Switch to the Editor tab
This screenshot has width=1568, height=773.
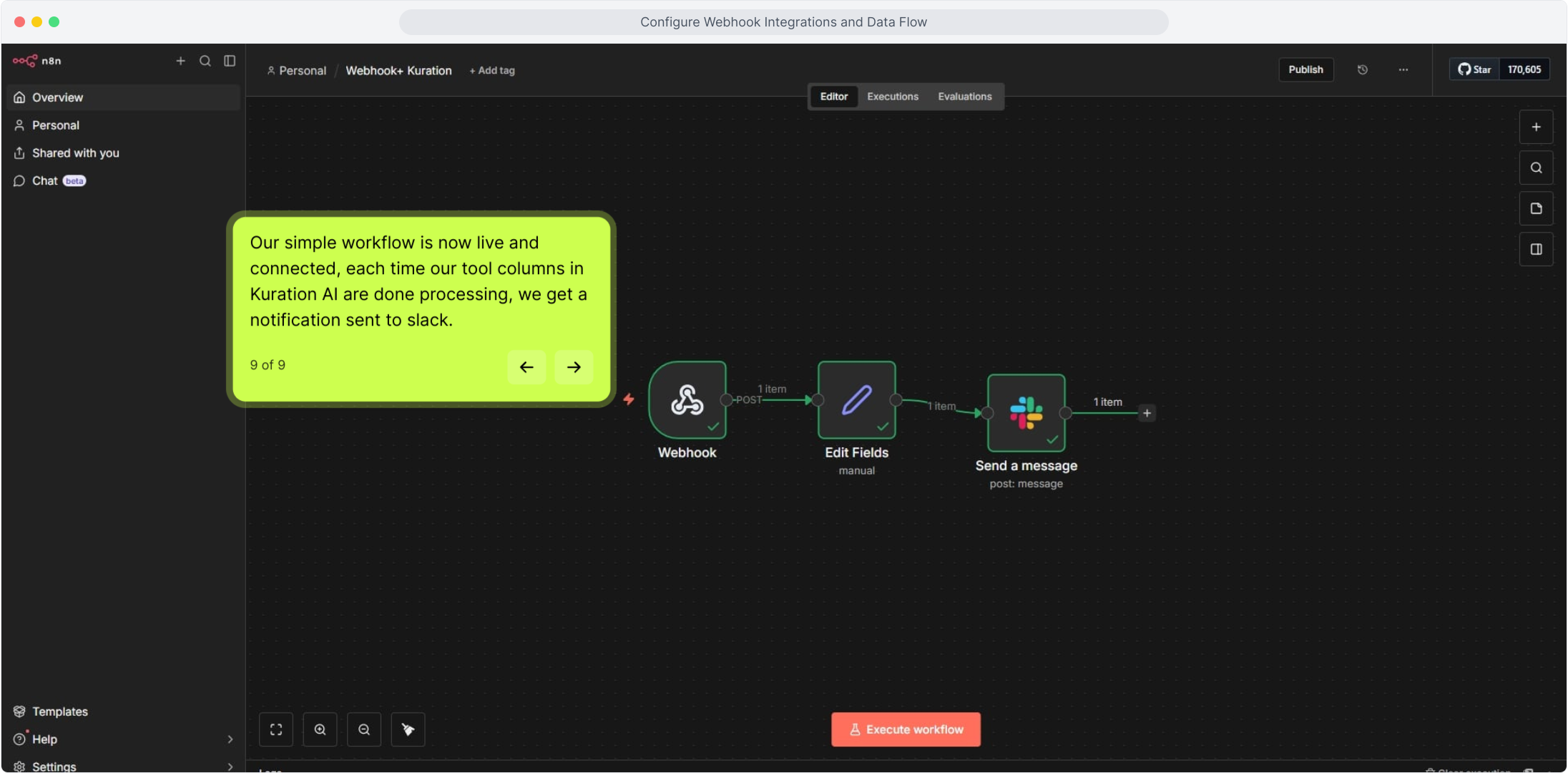tap(833, 97)
